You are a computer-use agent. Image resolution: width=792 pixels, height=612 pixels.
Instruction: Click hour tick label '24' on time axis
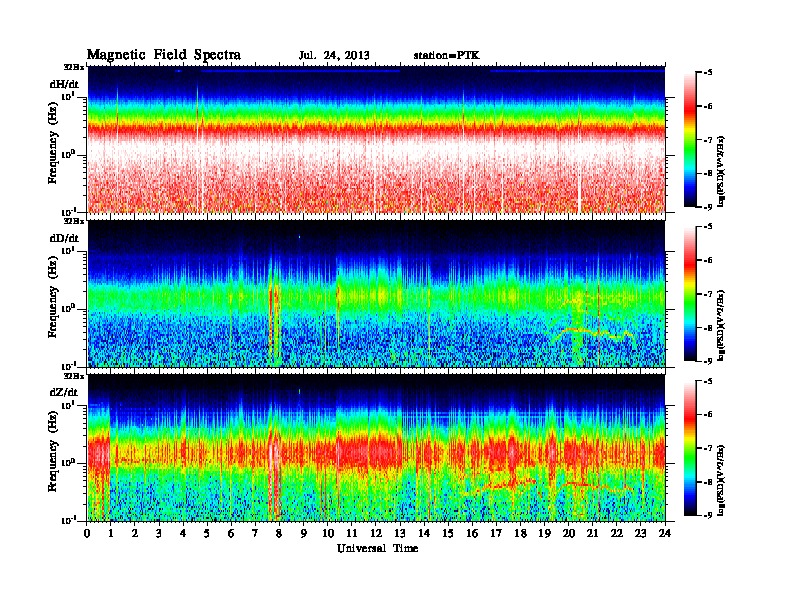[x=665, y=533]
